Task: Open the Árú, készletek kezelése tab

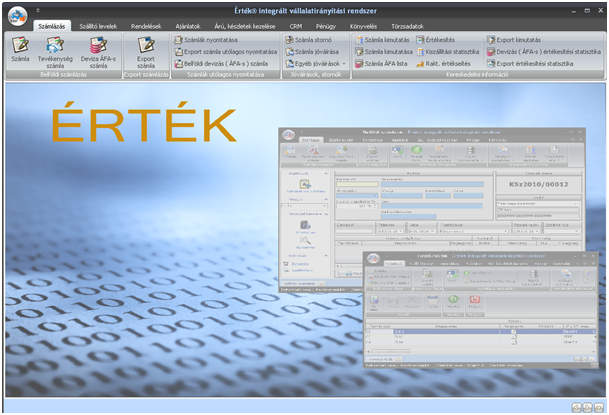Action: [x=245, y=26]
